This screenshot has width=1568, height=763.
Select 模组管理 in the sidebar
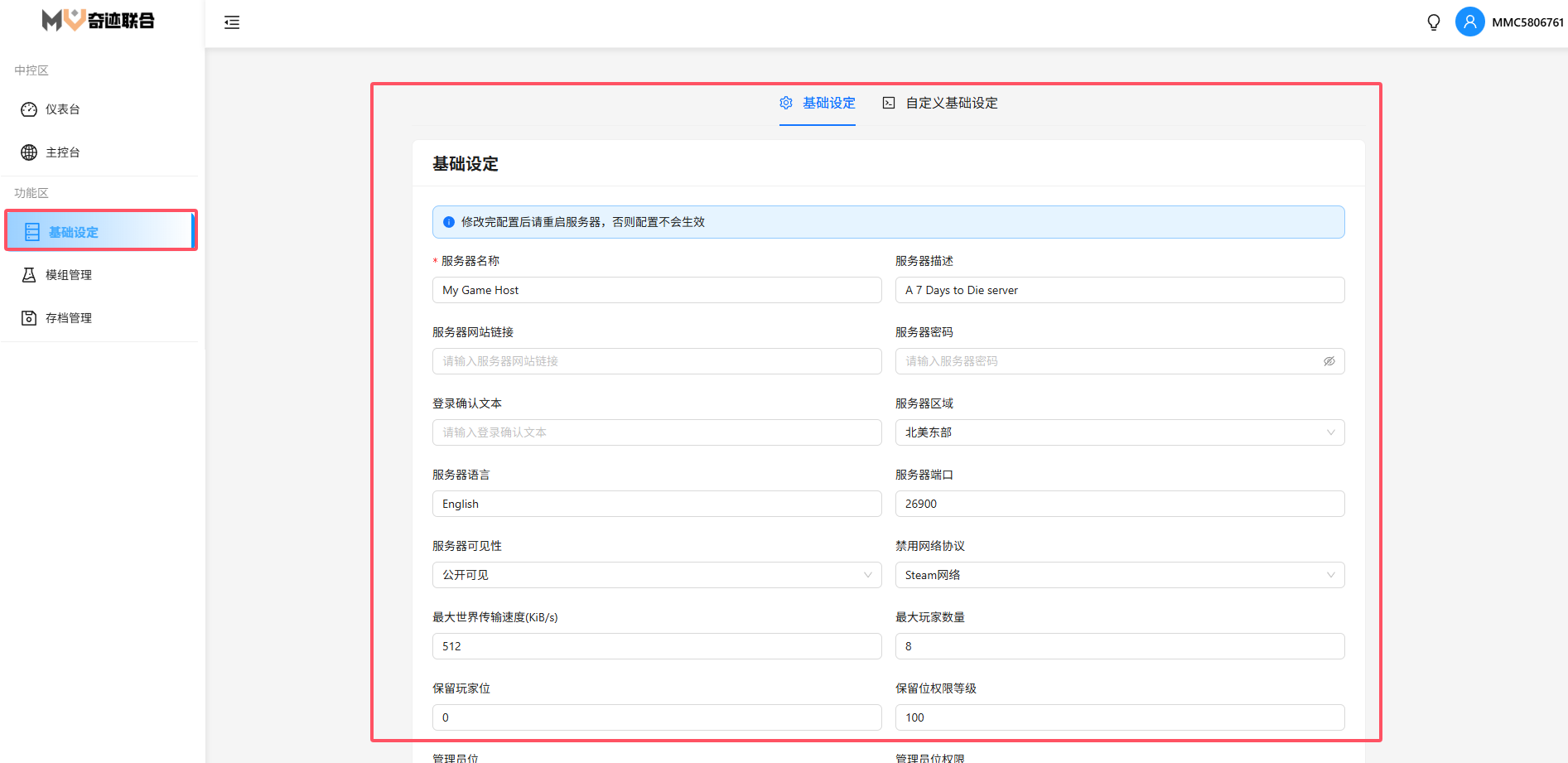(68, 275)
